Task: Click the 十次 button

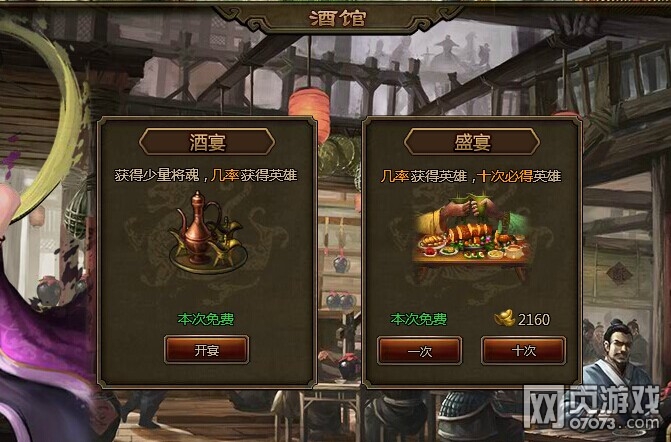Action: point(523,350)
